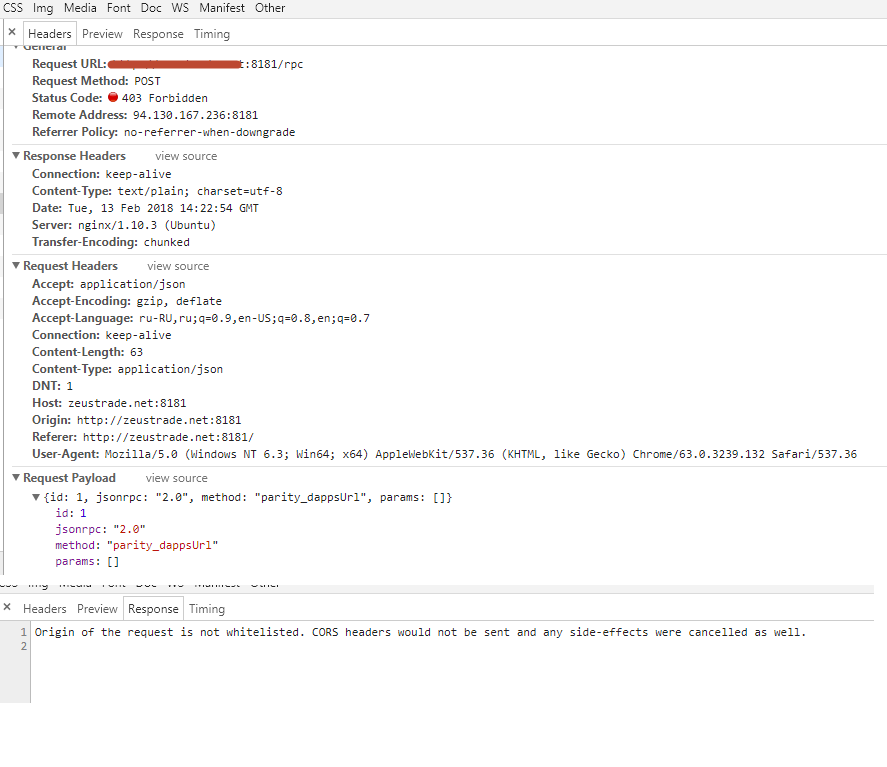Click payload jsonrpc "2.0" property
This screenshot has width=887, height=767.
100,529
